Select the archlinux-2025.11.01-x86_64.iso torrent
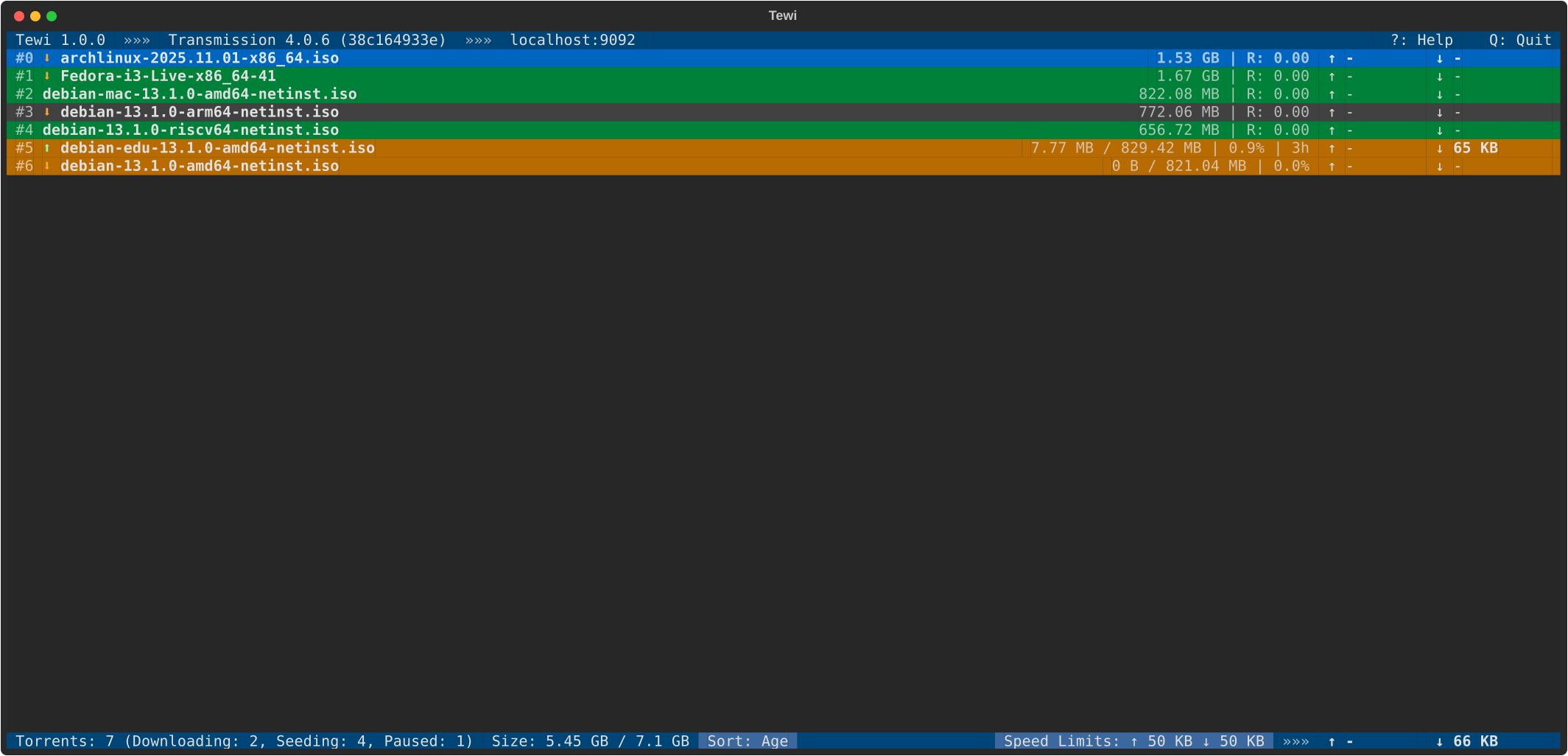Screen dimensions: 1568x756 pos(783,58)
